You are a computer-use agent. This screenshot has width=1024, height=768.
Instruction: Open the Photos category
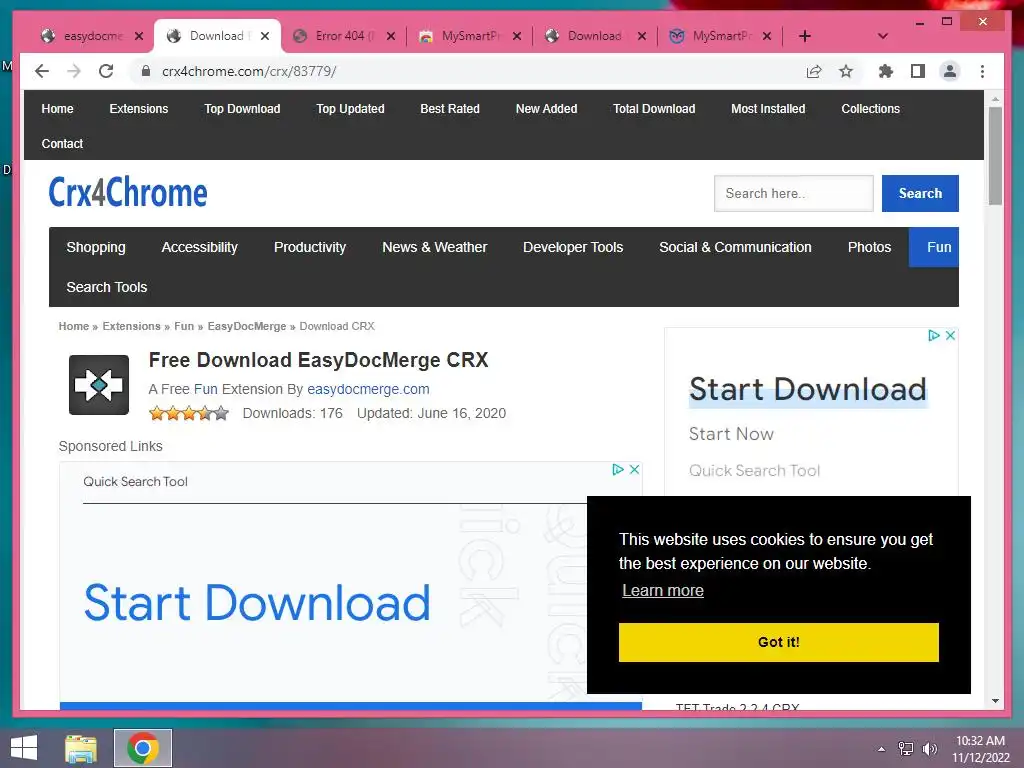(869, 247)
